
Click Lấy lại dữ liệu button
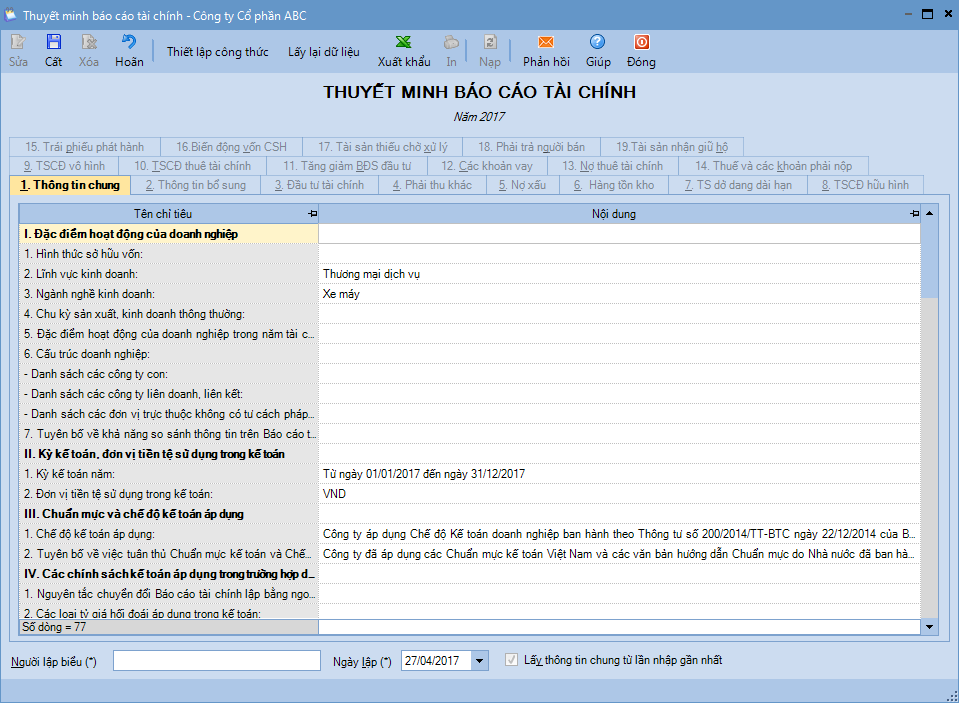click(x=323, y=52)
